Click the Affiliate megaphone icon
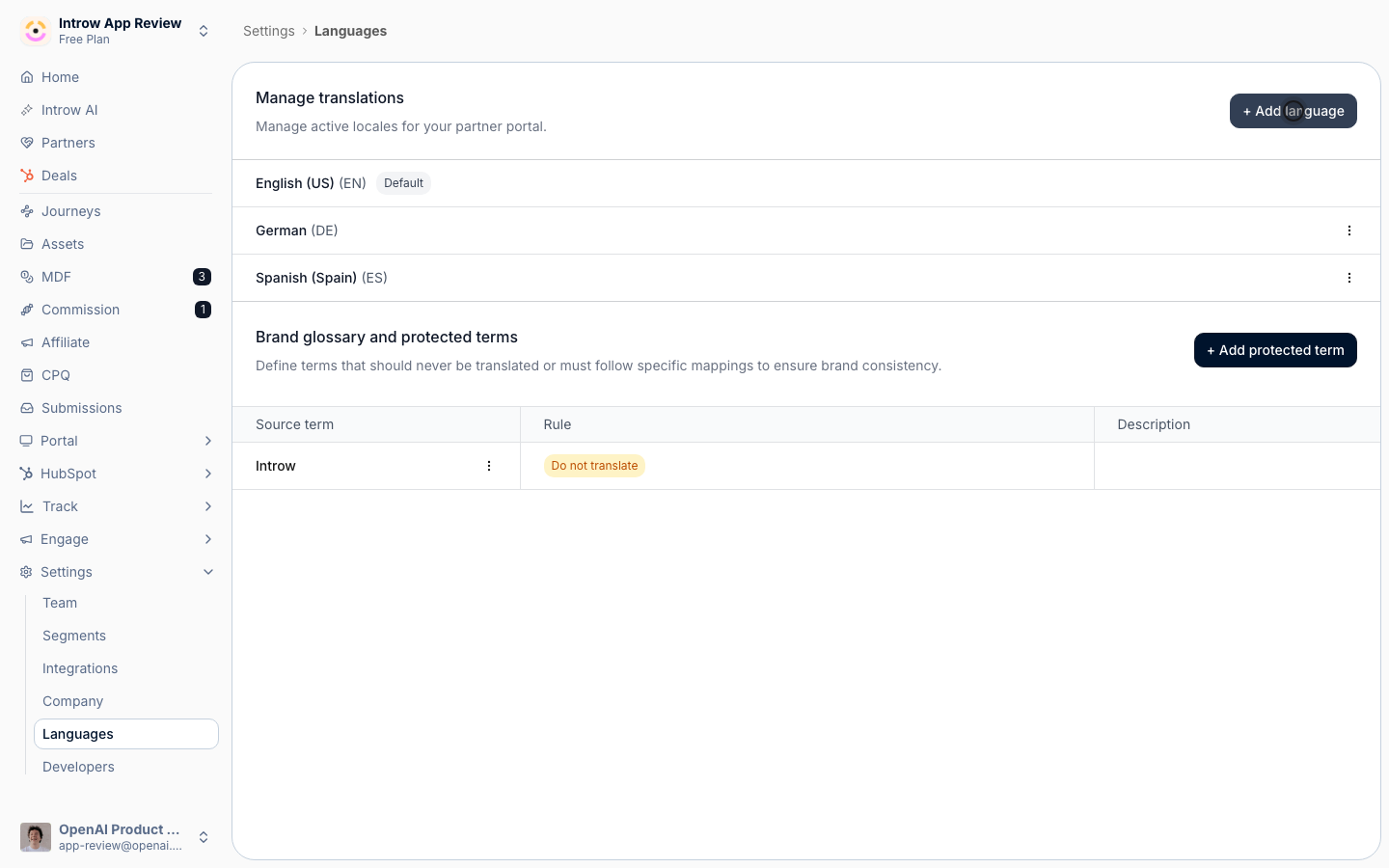This screenshot has width=1389, height=868. [27, 342]
